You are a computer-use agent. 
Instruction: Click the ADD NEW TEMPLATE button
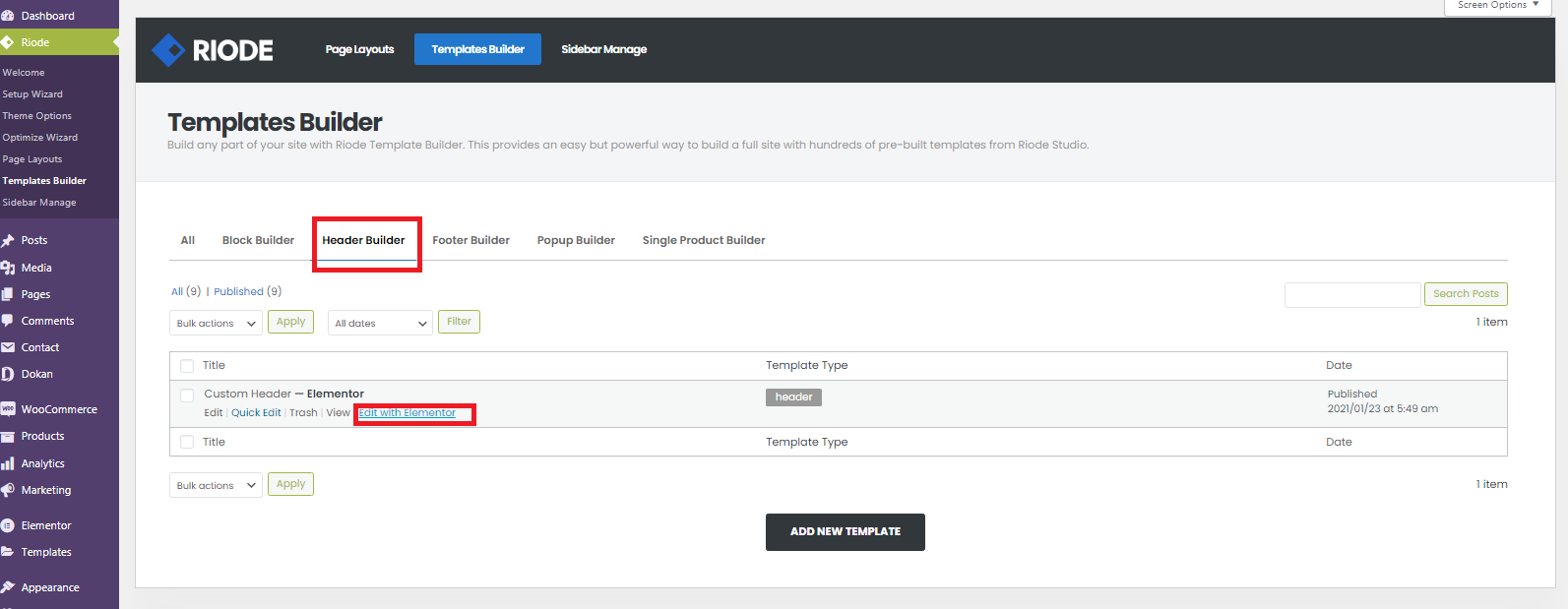point(846,532)
